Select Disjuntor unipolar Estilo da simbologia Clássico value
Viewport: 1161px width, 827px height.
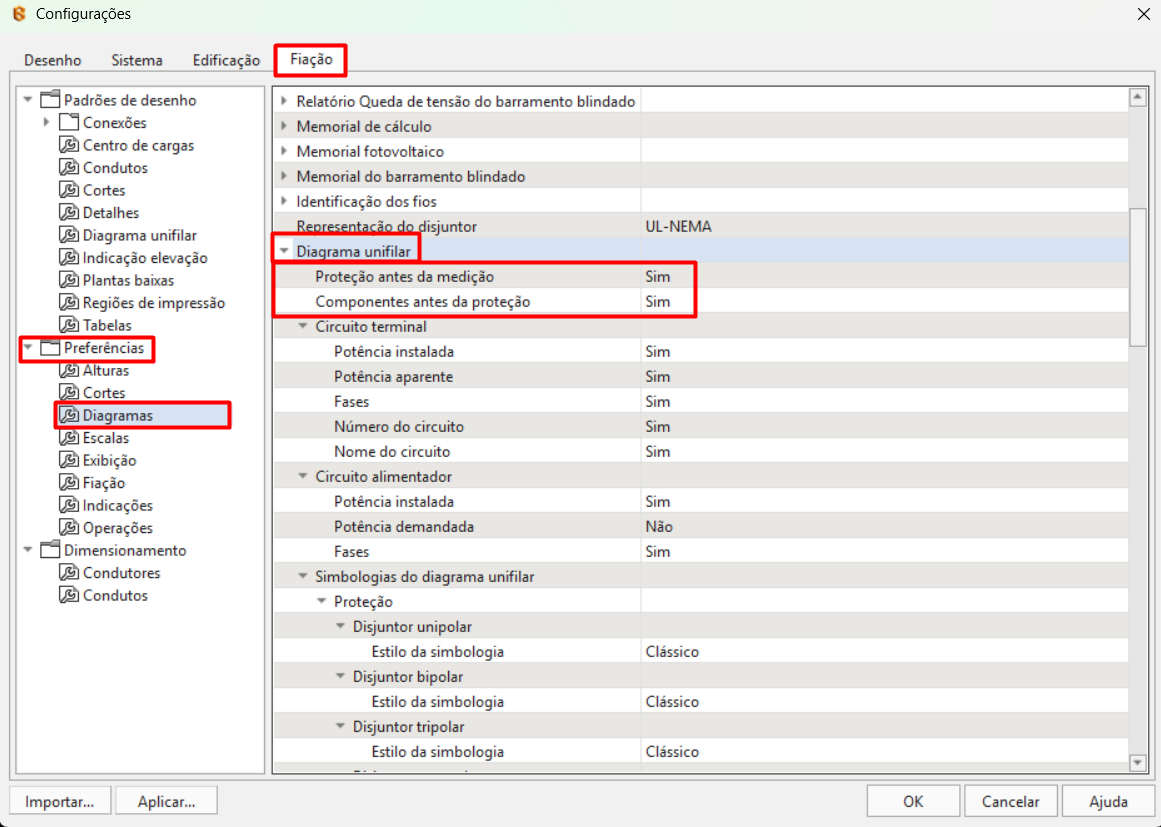click(672, 652)
